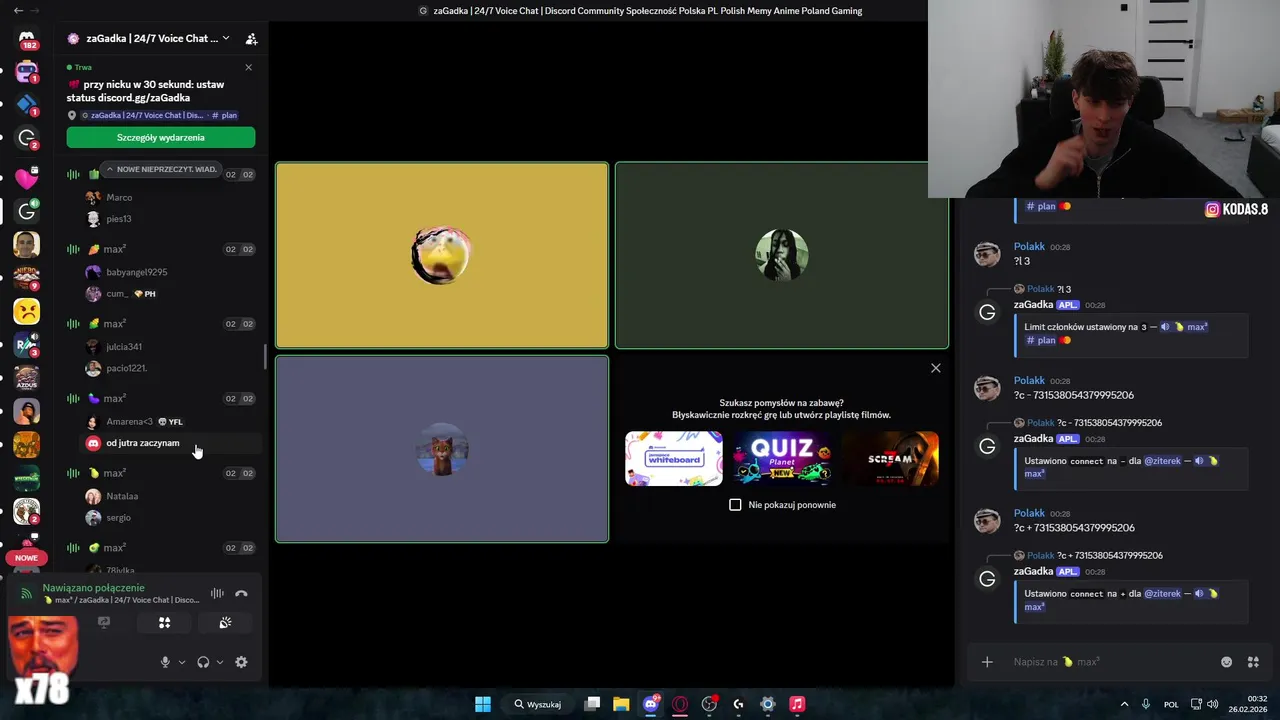Open server with angry emoji icon
The height and width of the screenshot is (720, 1280).
(27, 311)
